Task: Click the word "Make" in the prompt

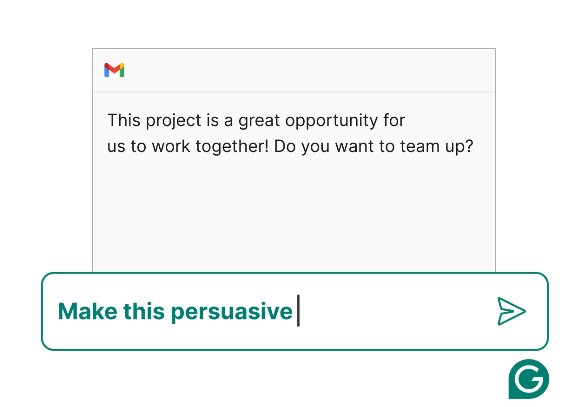Action: click(88, 311)
